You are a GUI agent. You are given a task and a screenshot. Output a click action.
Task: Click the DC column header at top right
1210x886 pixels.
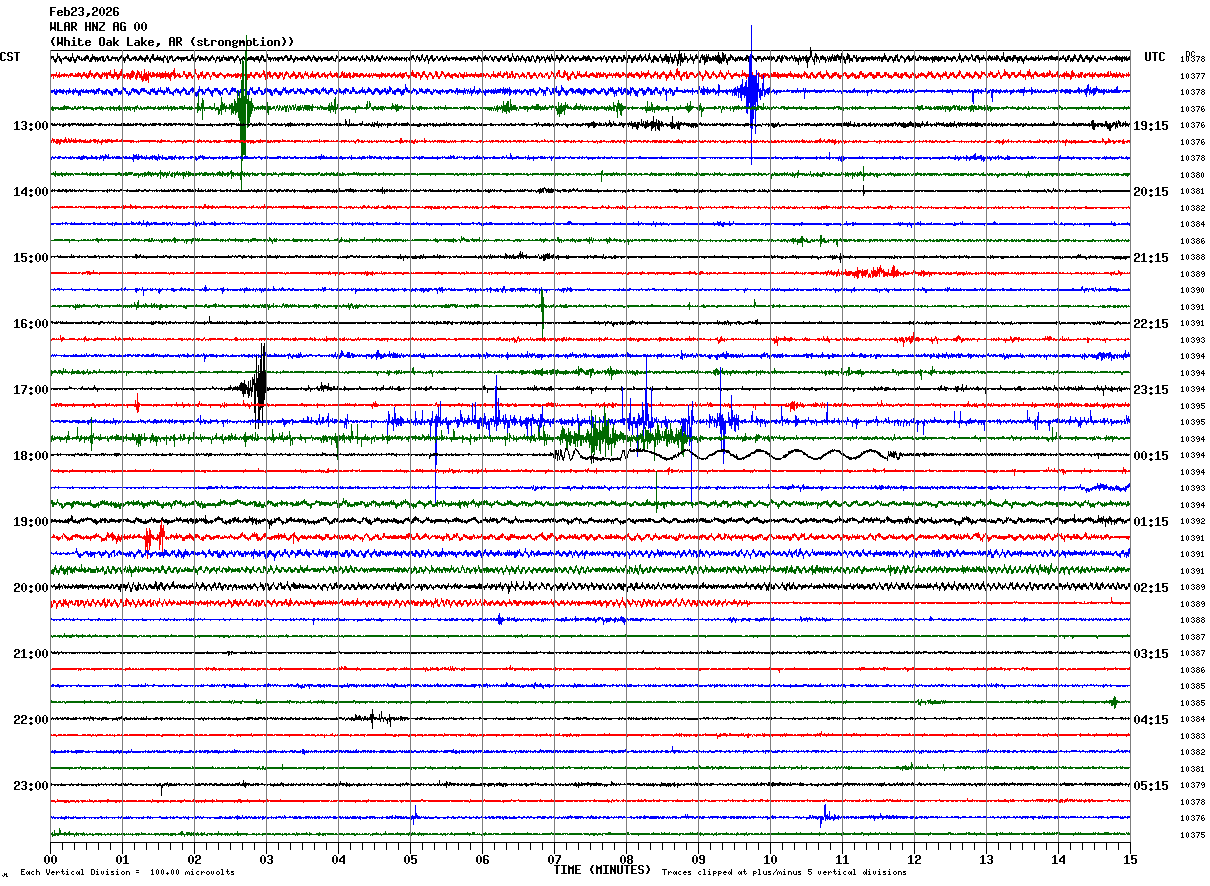click(x=1190, y=54)
